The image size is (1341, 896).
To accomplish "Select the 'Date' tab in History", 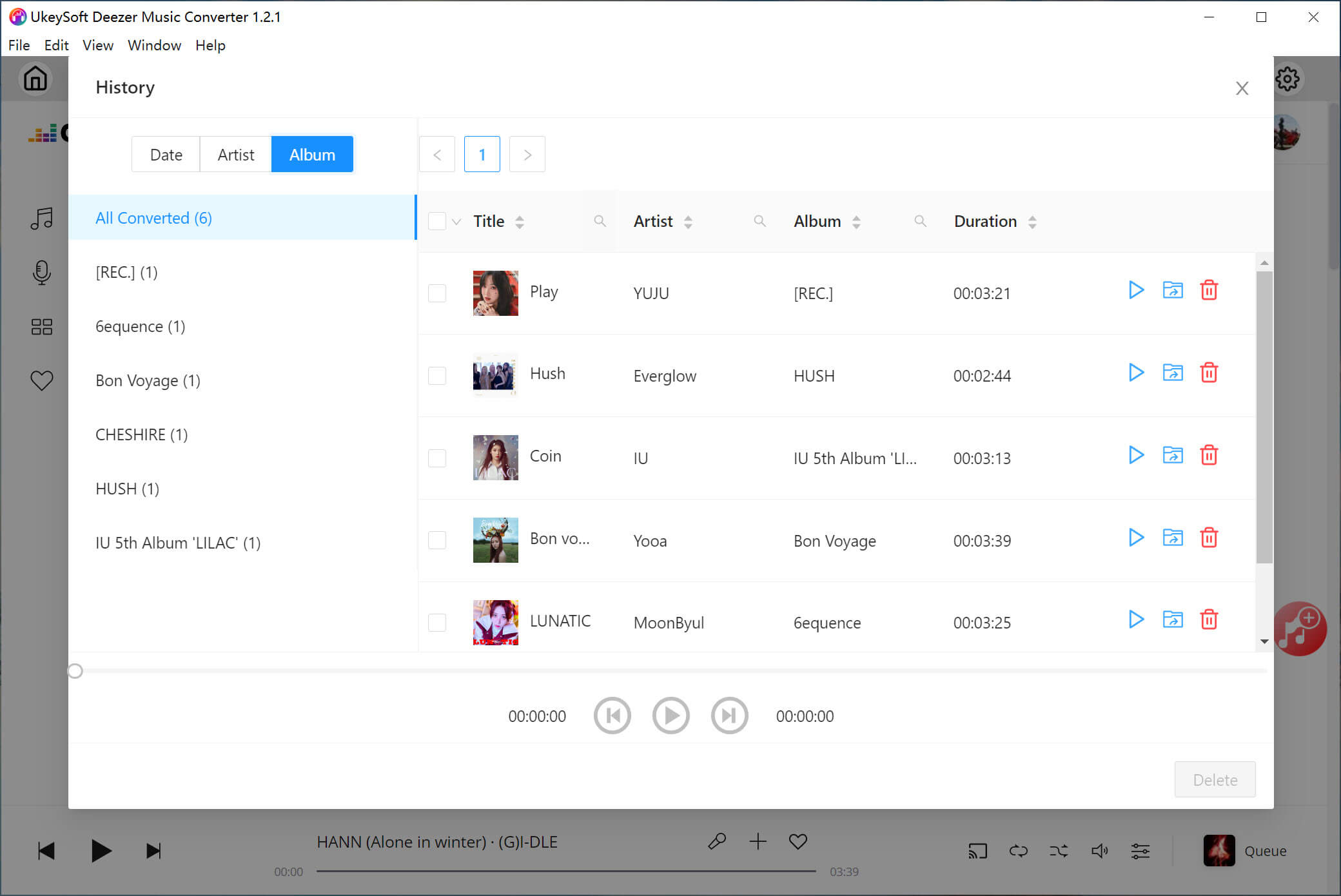I will pyautogui.click(x=165, y=154).
